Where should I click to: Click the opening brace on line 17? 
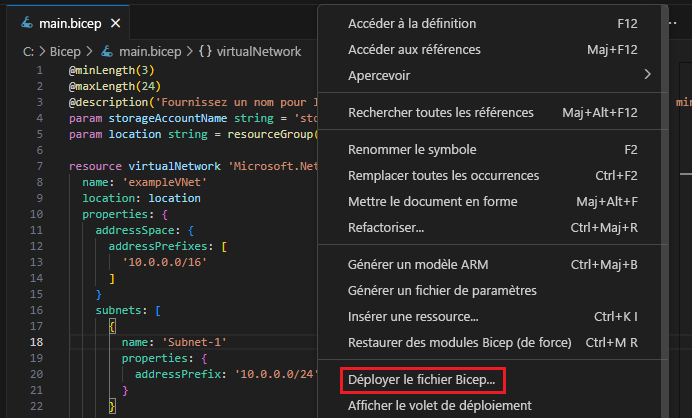[112, 327]
